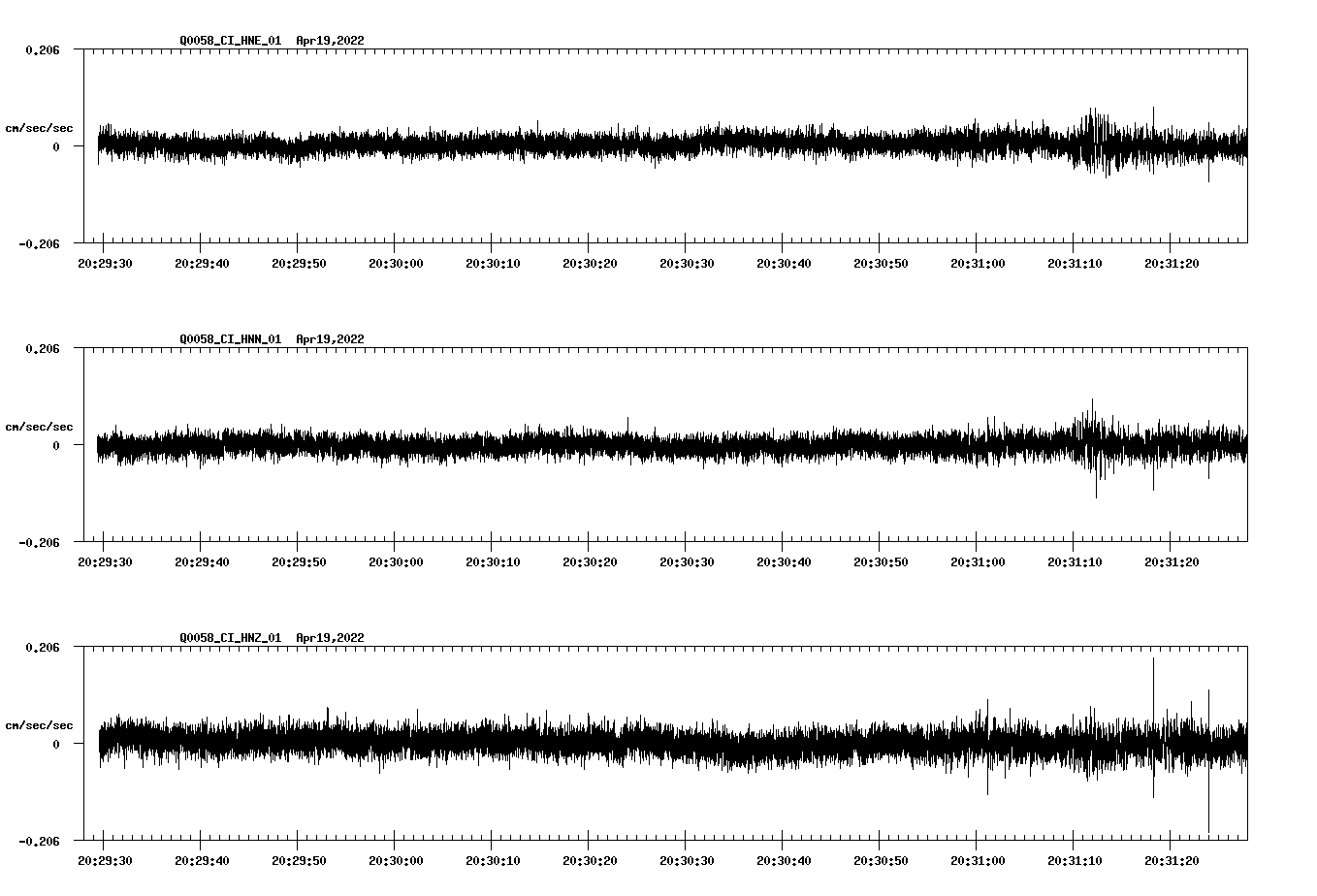Click the 20:30:50 time label on HNN axis
1317x896 pixels.
click(881, 562)
